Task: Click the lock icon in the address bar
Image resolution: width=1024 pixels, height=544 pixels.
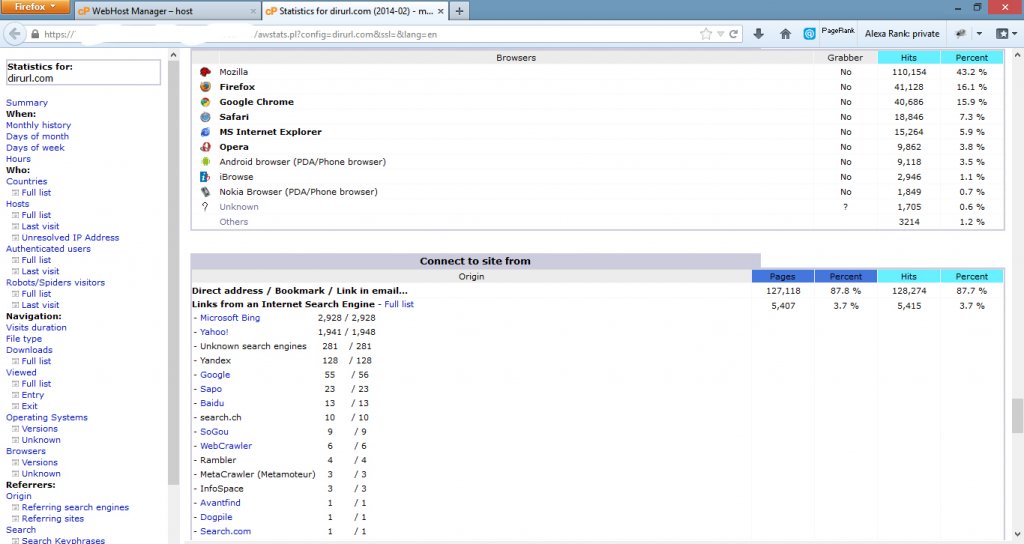Action: (x=35, y=34)
